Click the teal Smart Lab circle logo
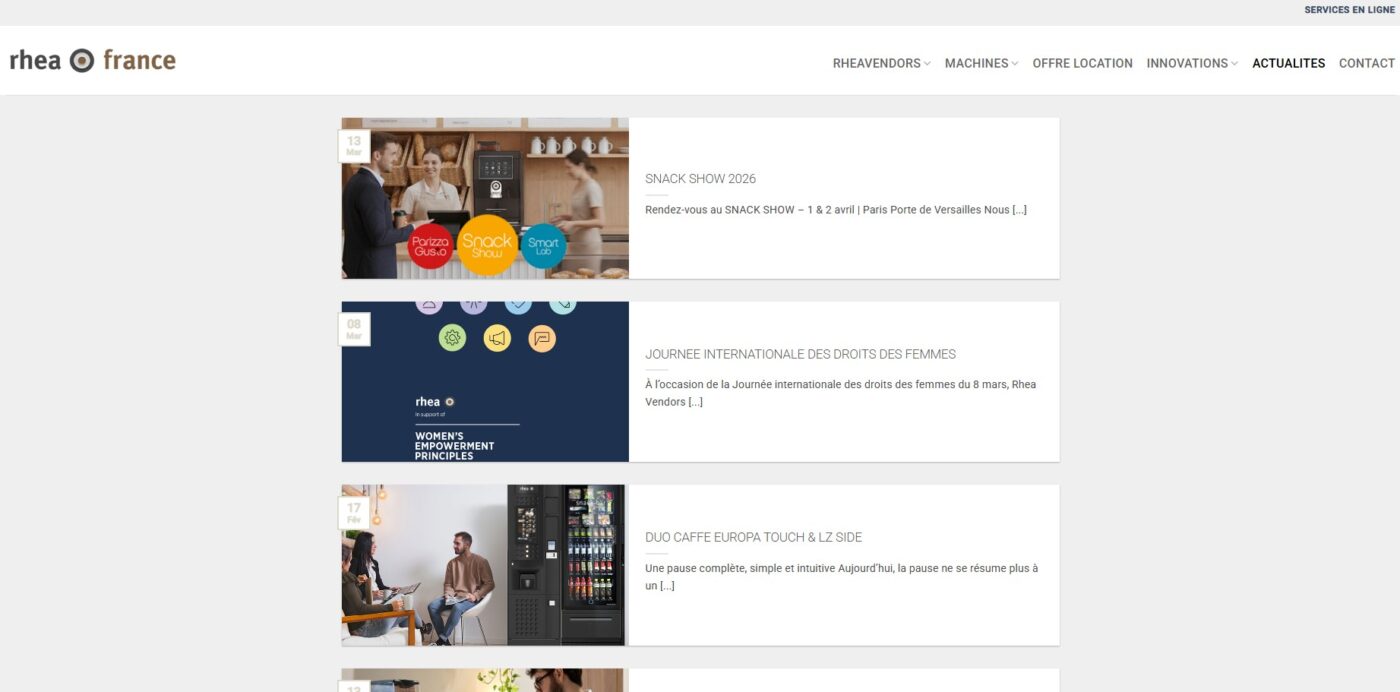Viewport: 1400px width, 692px height. point(543,245)
